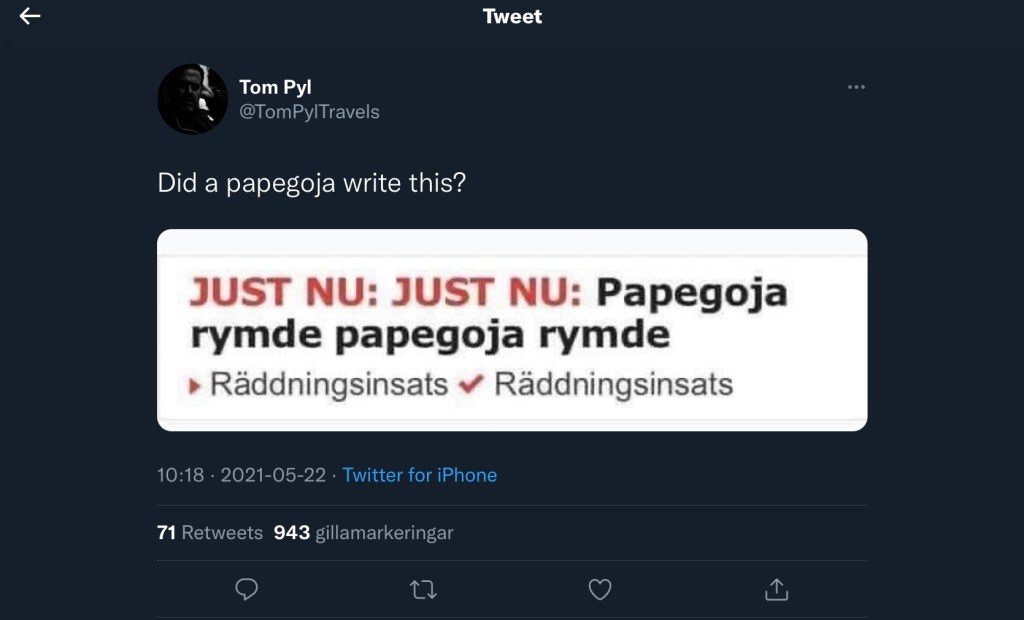View the list of 71 Retweets
Screen dimensions: 1024x620
[x=209, y=533]
